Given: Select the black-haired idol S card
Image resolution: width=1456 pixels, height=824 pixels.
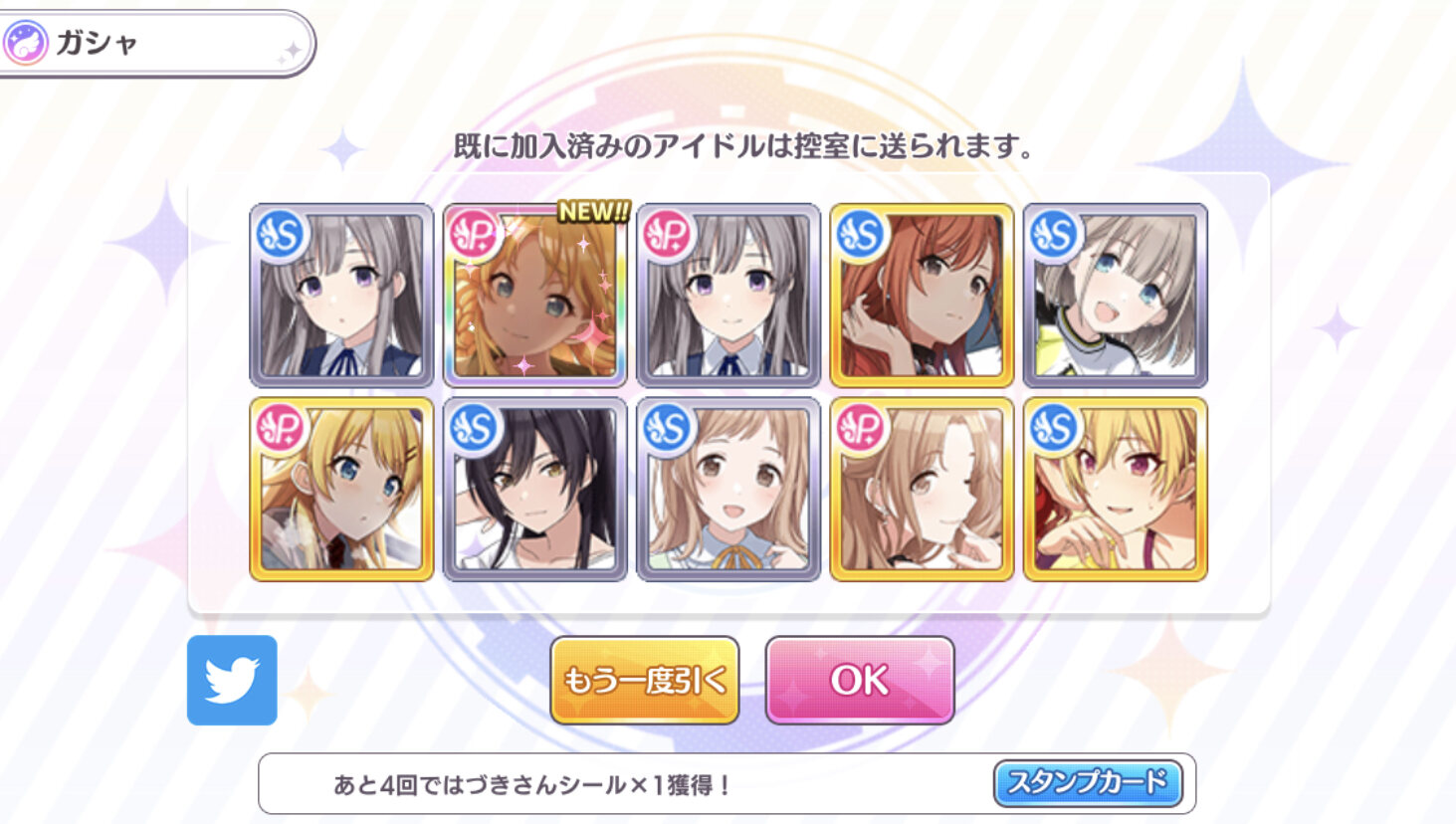Looking at the screenshot, I should click(535, 490).
